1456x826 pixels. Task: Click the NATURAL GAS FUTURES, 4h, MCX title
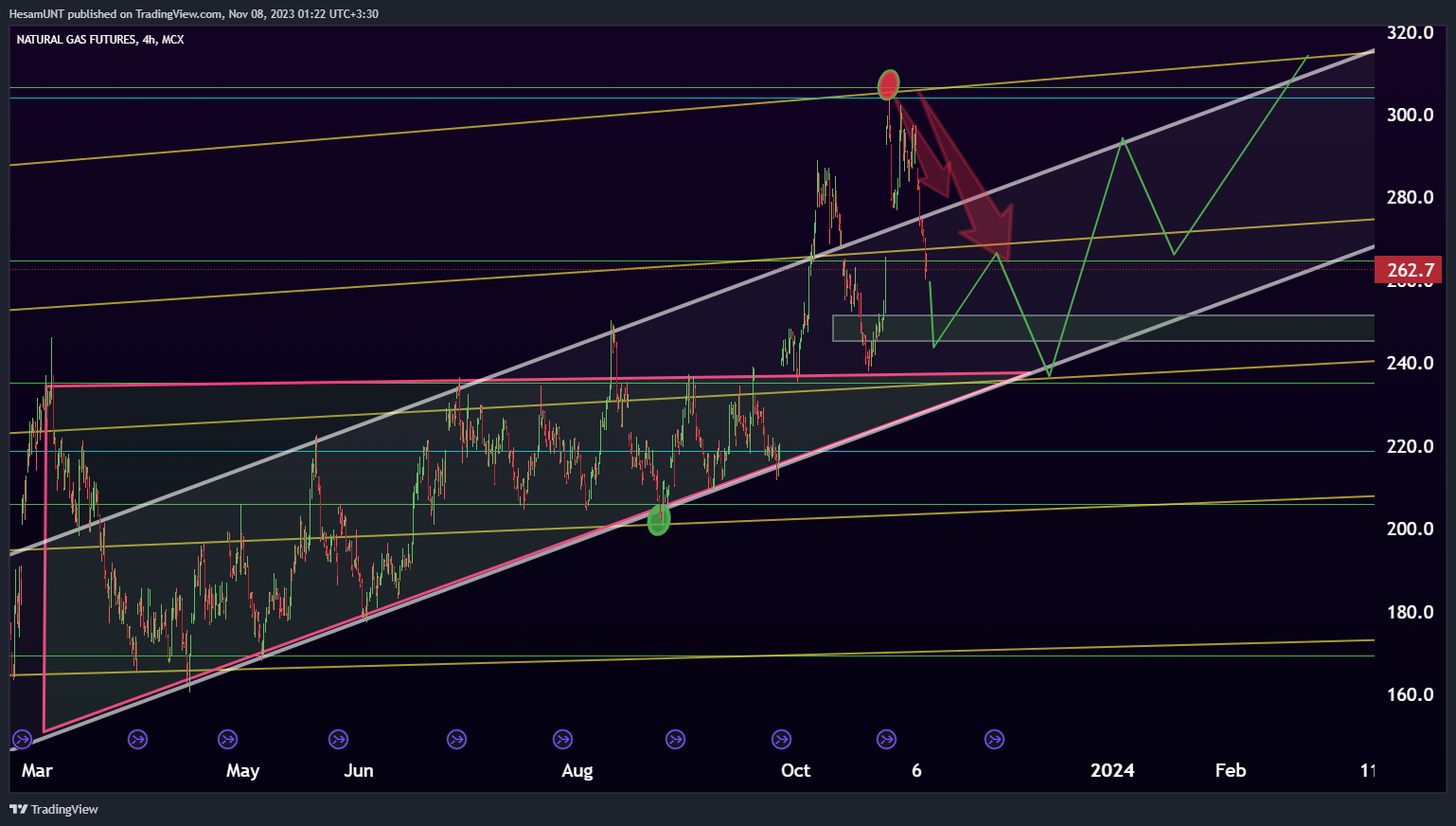pos(100,40)
